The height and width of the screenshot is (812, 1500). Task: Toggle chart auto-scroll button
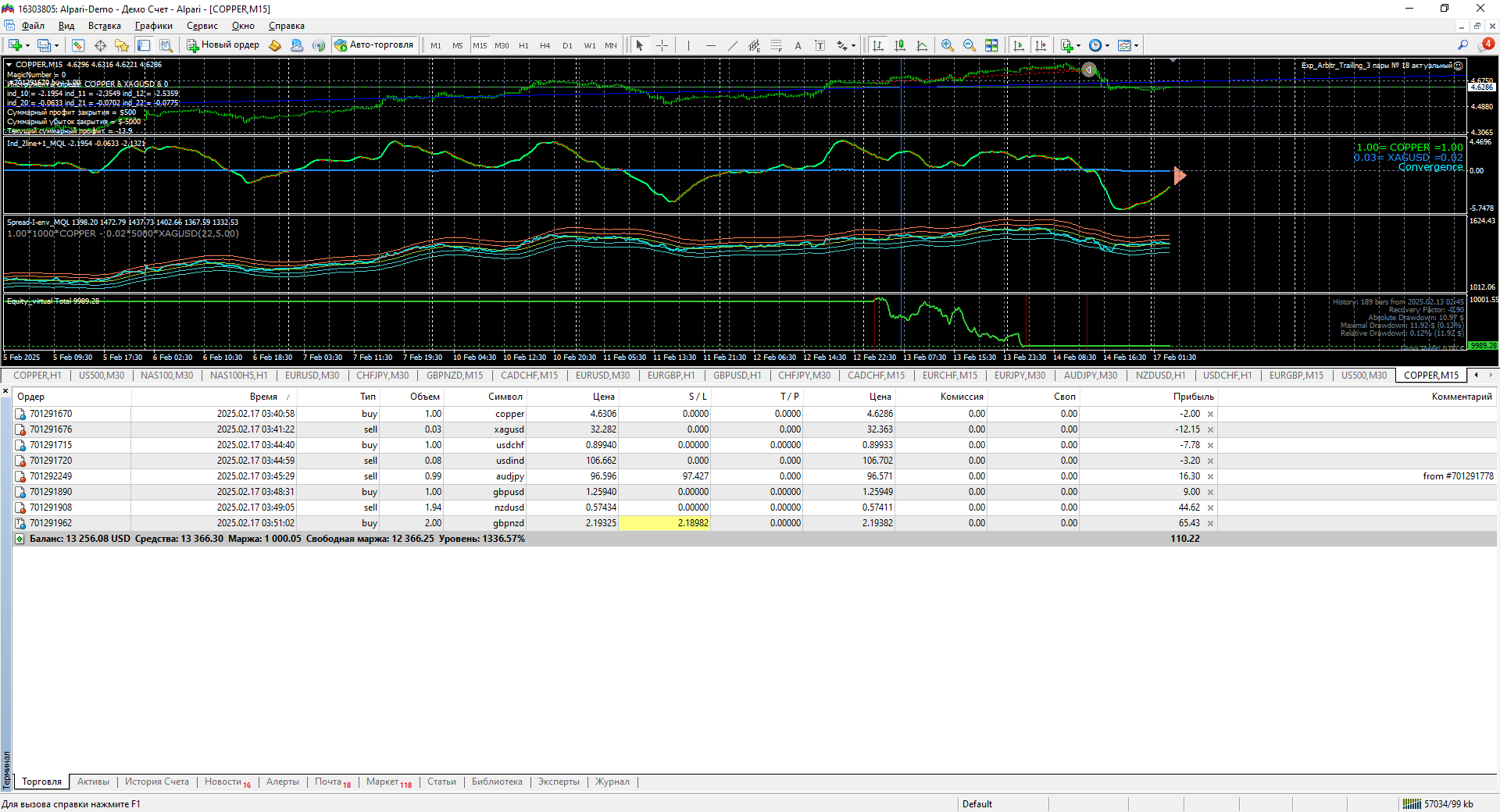point(1018,45)
